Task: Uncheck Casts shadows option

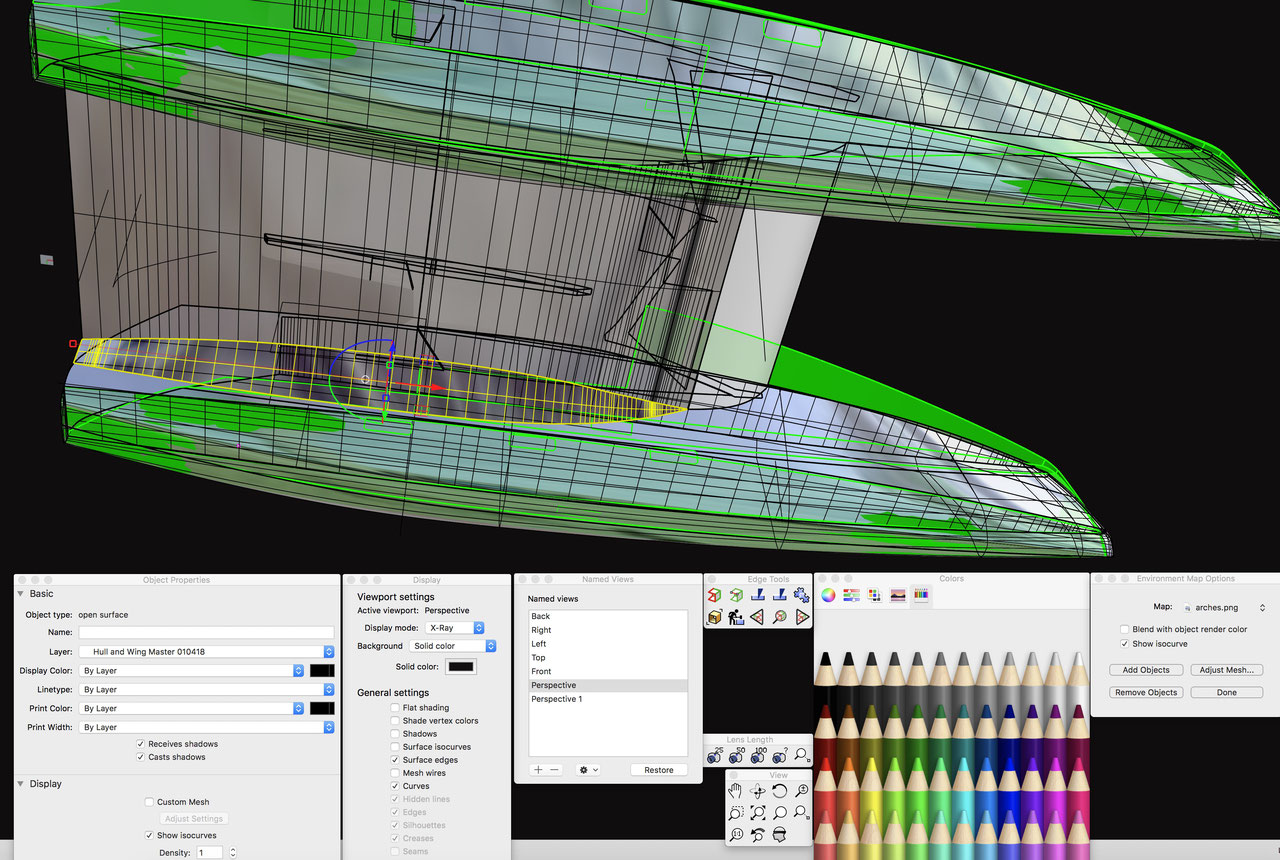Action: (x=141, y=757)
